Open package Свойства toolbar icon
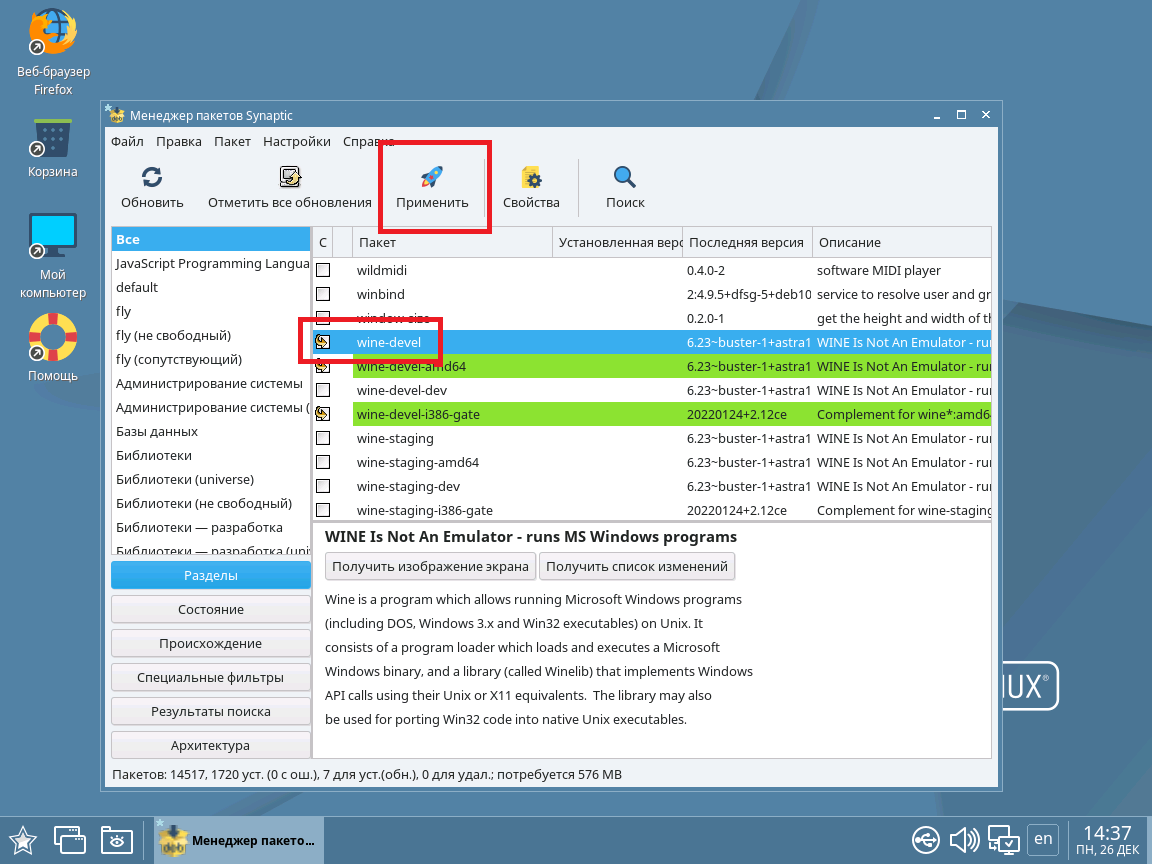 tap(531, 177)
